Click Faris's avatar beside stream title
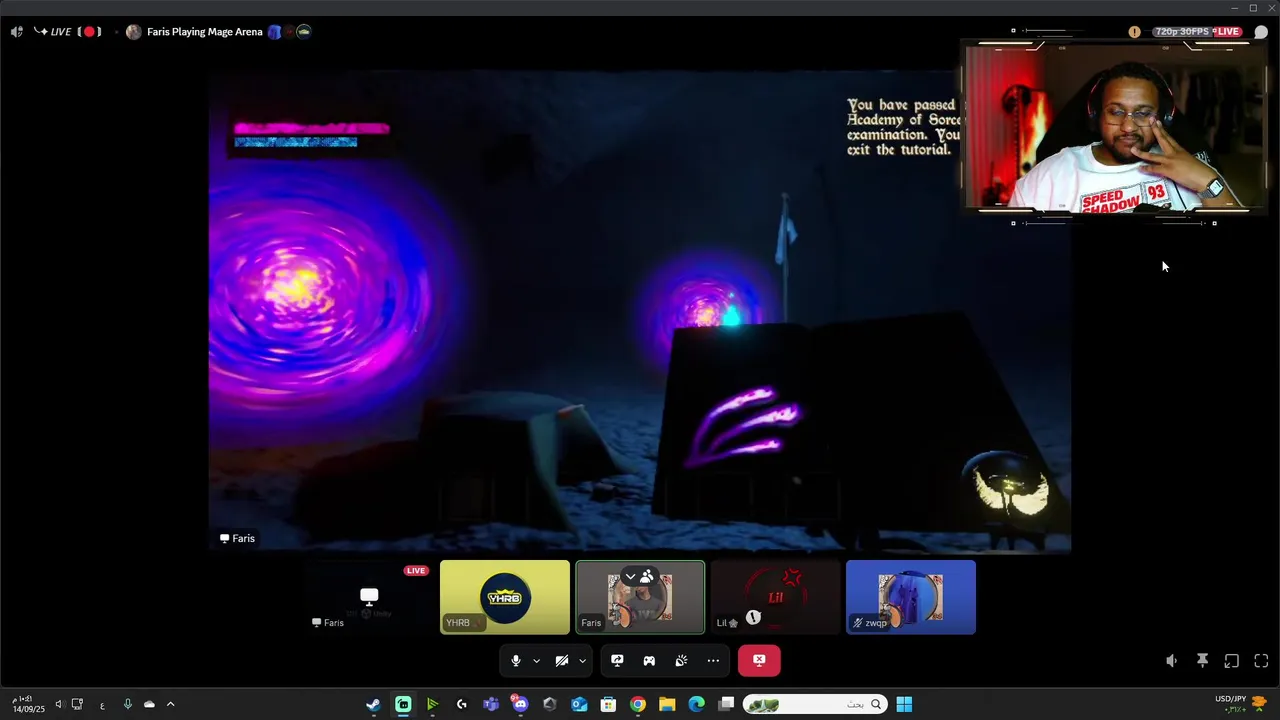The height and width of the screenshot is (720, 1280). (x=134, y=32)
